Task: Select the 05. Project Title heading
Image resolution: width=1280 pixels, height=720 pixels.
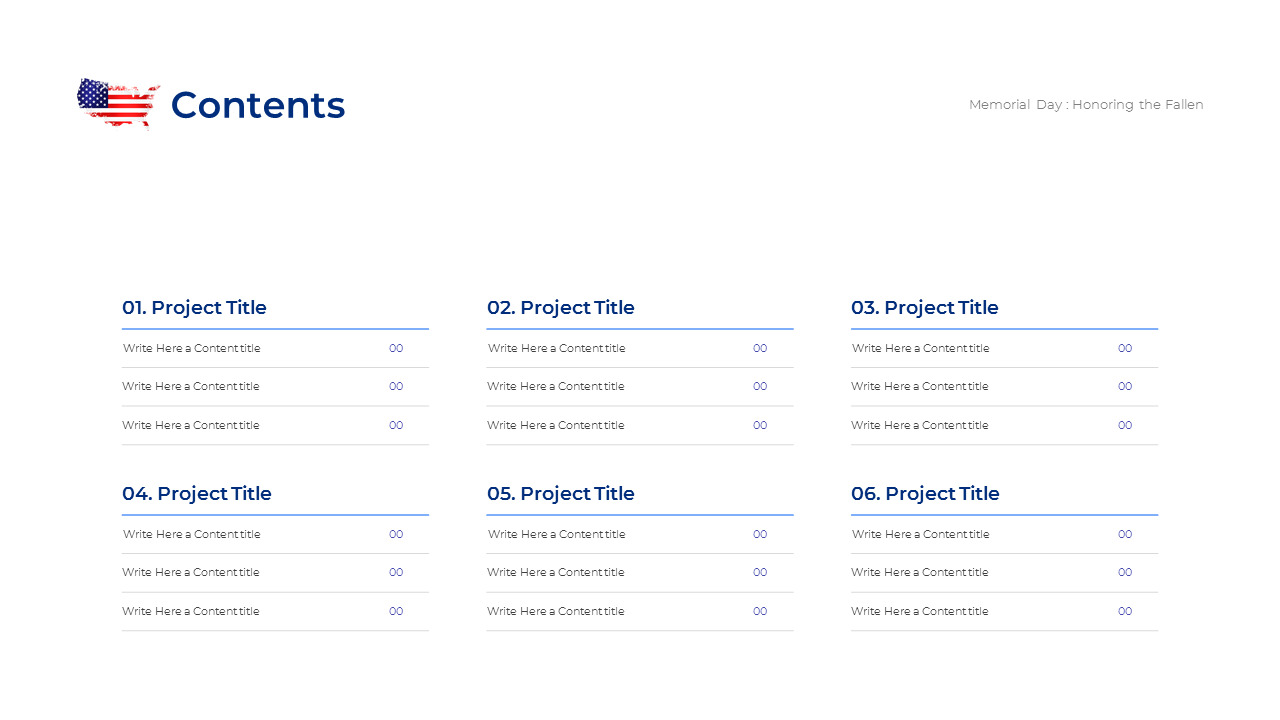Action: (561, 494)
